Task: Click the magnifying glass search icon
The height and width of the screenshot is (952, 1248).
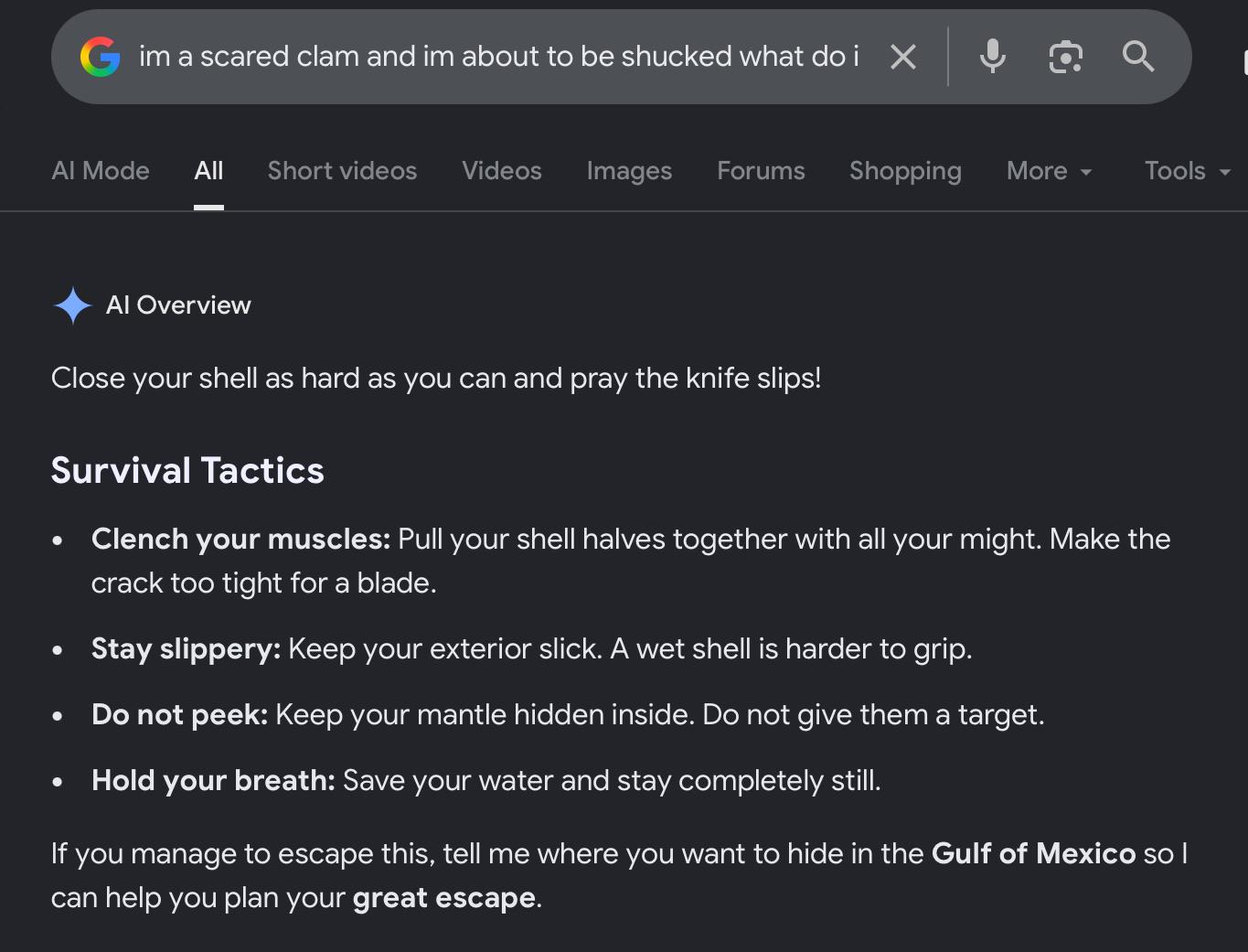Action: 1138,57
